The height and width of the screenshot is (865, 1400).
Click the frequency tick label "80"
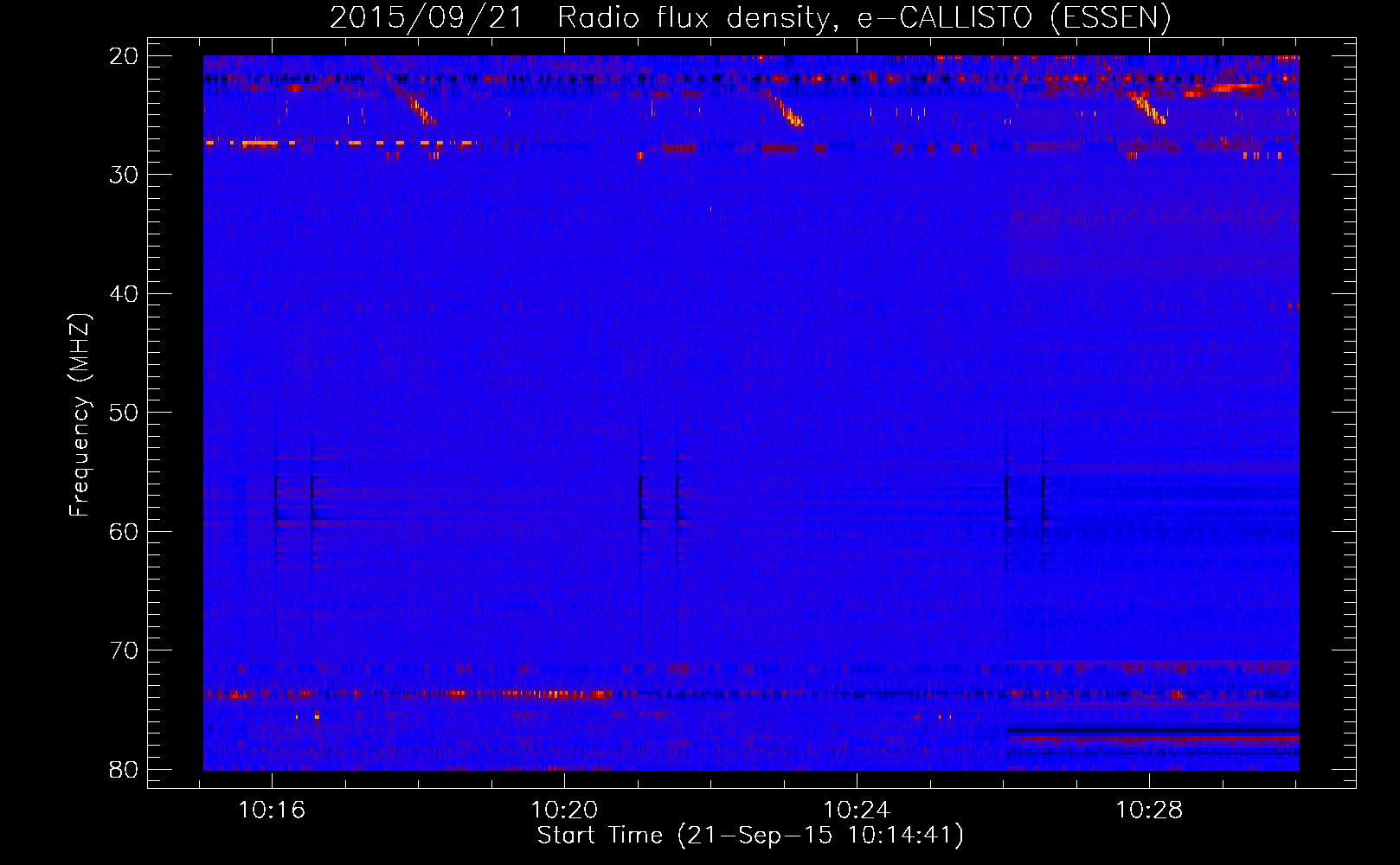click(125, 769)
